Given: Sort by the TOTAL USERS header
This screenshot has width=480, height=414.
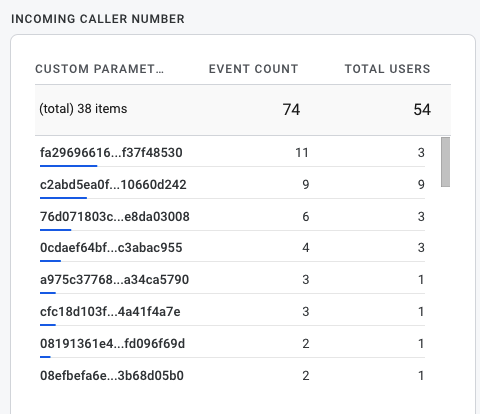Looking at the screenshot, I should [387, 69].
